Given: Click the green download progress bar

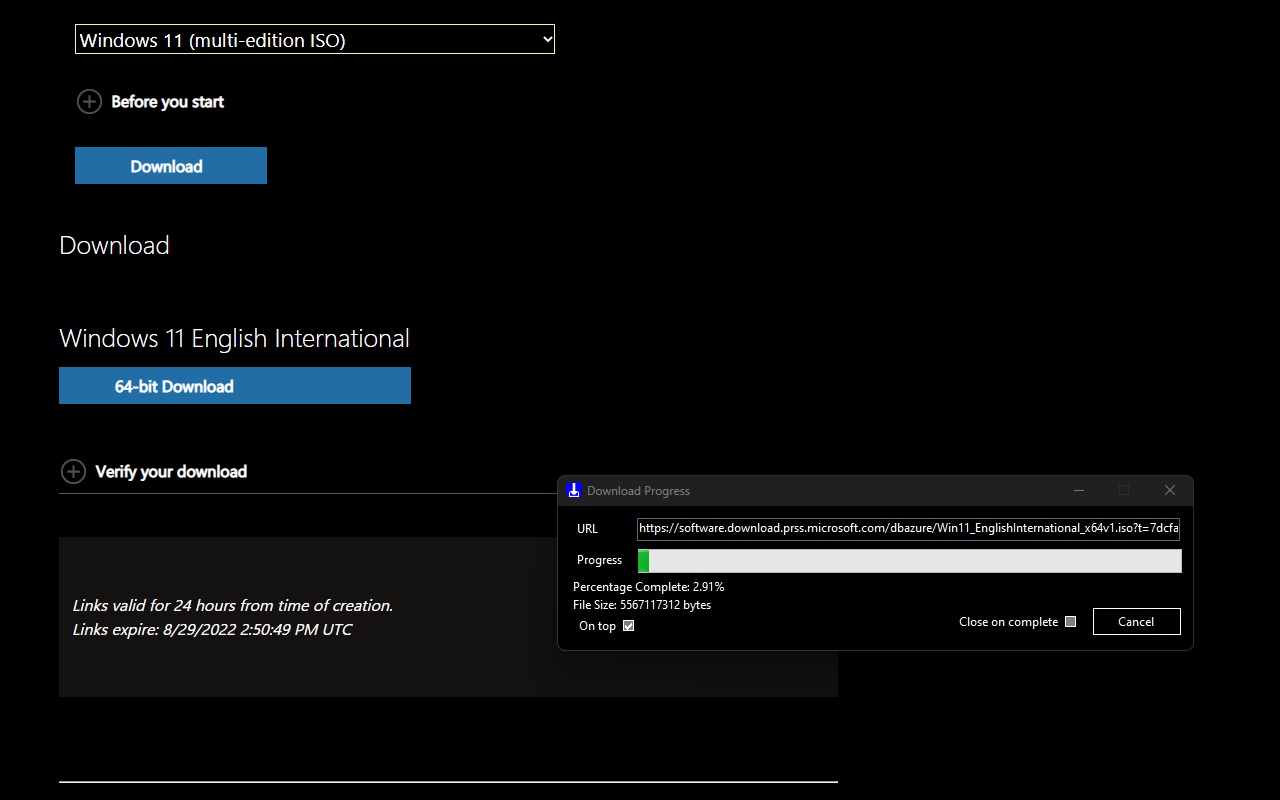Looking at the screenshot, I should click(909, 560).
